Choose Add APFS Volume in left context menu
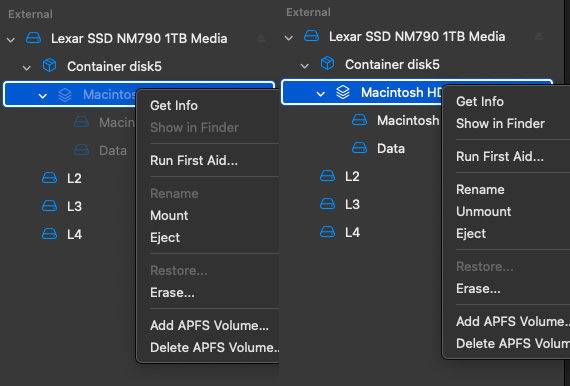570x386 pixels. 209,325
